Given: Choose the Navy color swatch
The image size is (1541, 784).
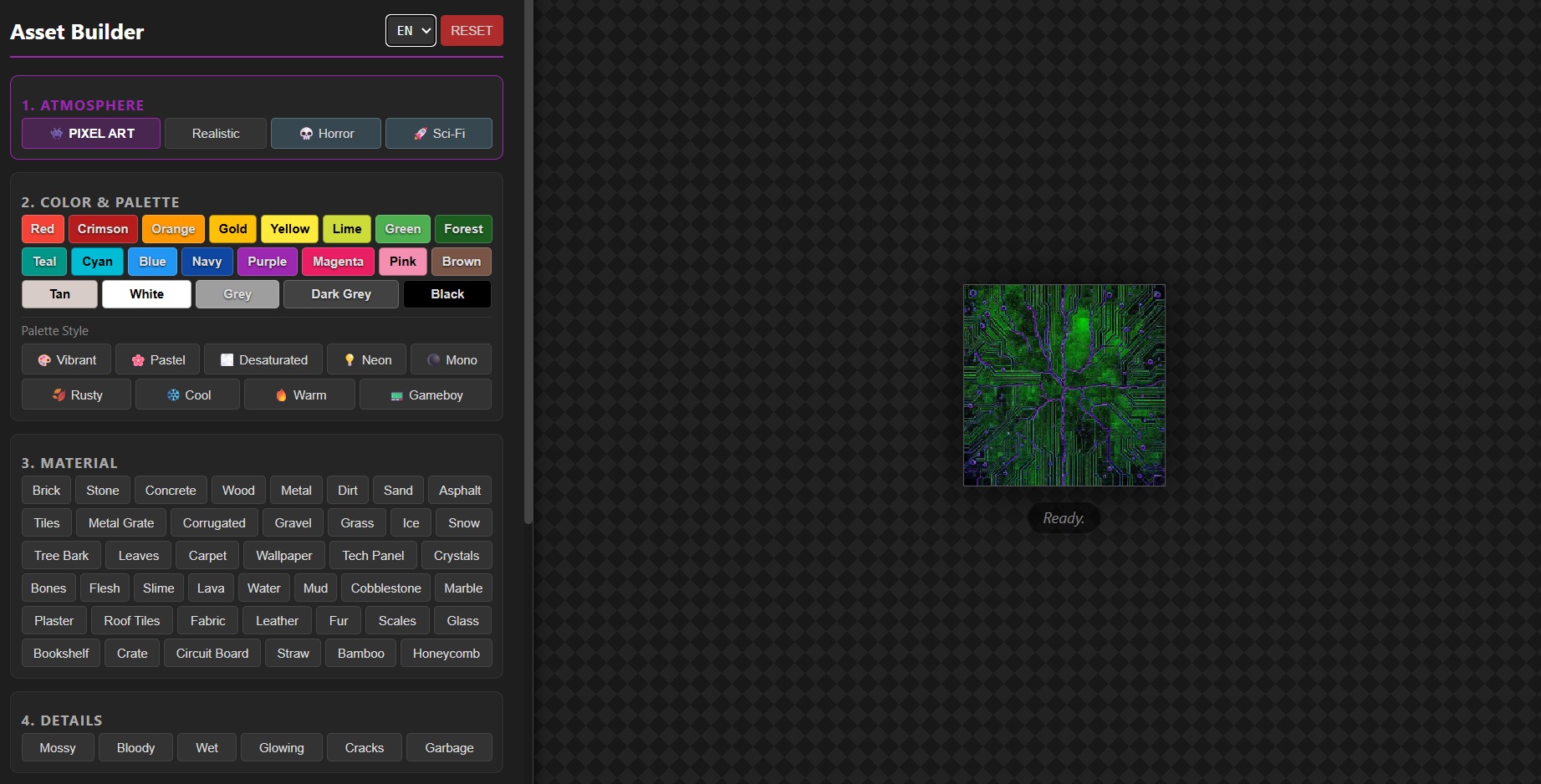Looking at the screenshot, I should pyautogui.click(x=207, y=262).
